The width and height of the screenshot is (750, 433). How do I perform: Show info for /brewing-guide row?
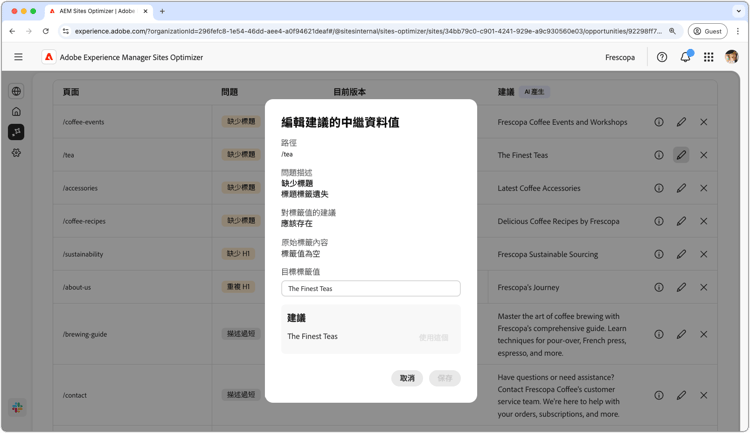659,334
